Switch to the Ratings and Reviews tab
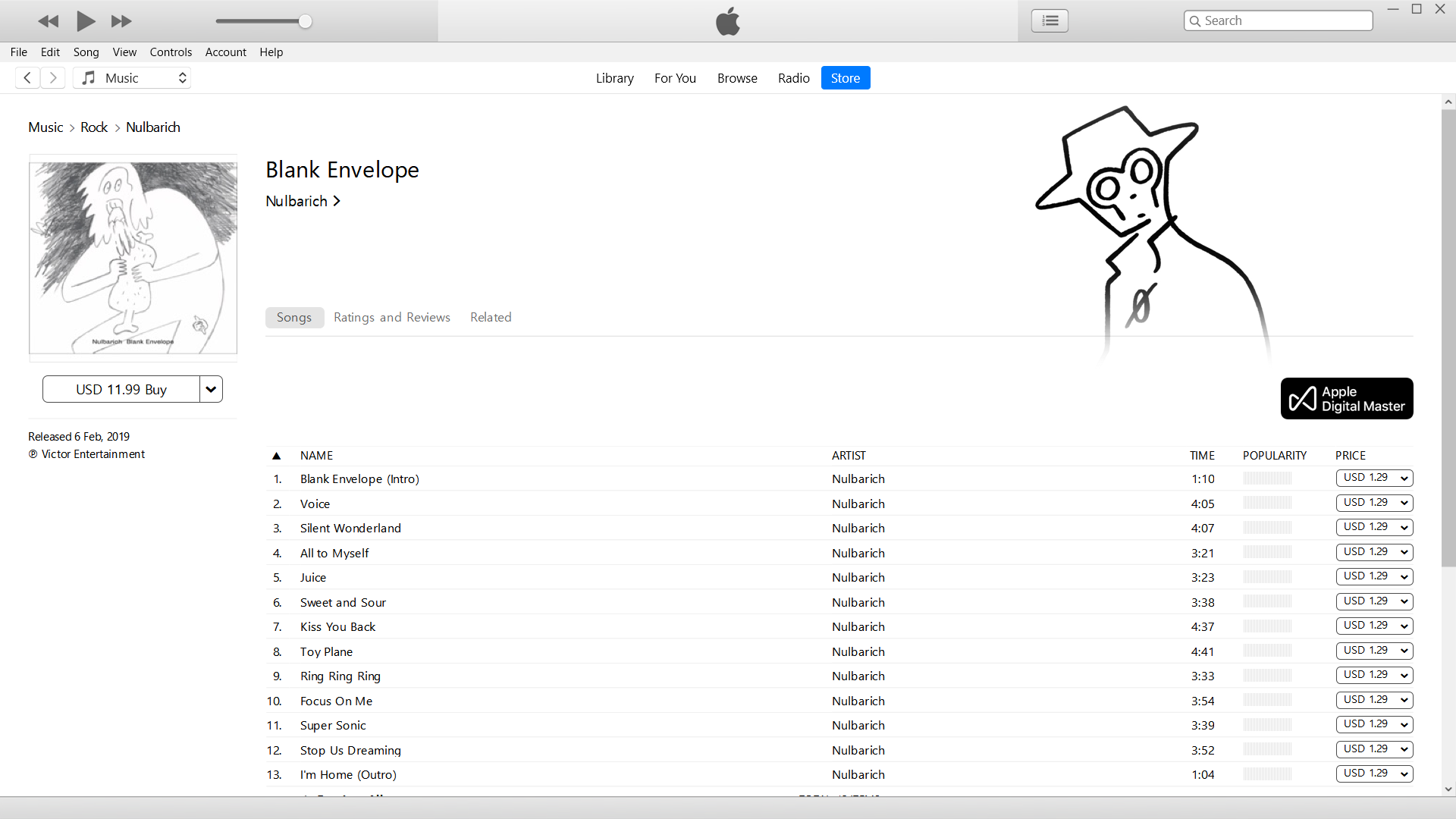The image size is (1456, 819). tap(391, 317)
